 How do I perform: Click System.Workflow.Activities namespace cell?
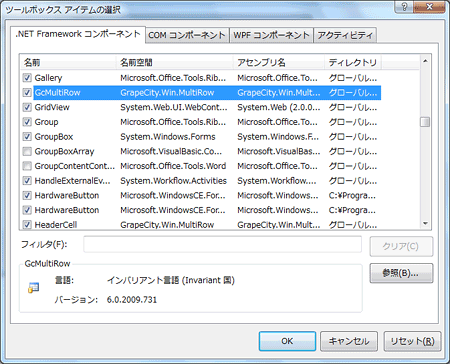click(x=173, y=181)
